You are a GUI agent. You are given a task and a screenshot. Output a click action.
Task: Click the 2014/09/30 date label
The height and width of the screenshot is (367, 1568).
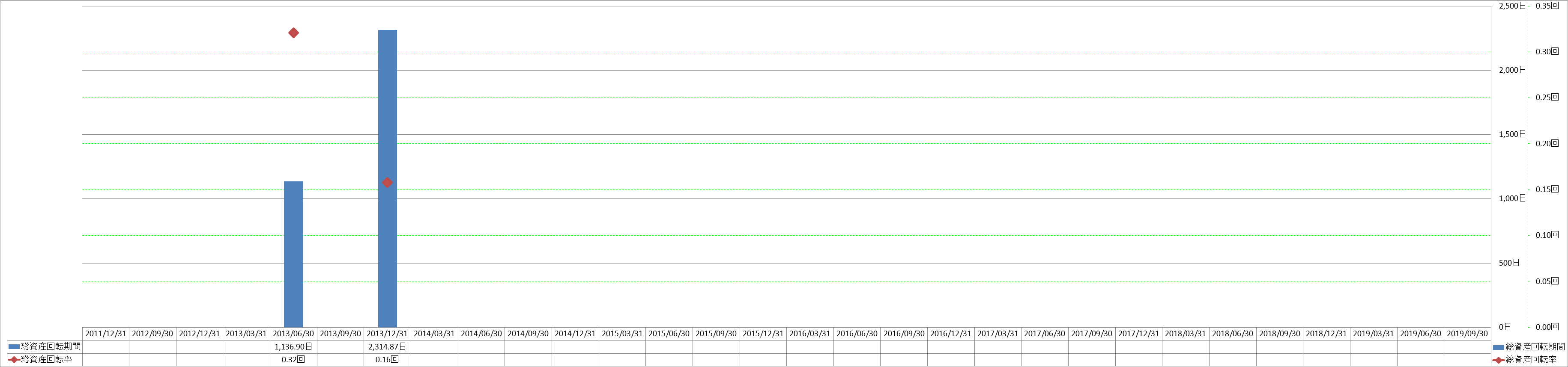(x=529, y=334)
